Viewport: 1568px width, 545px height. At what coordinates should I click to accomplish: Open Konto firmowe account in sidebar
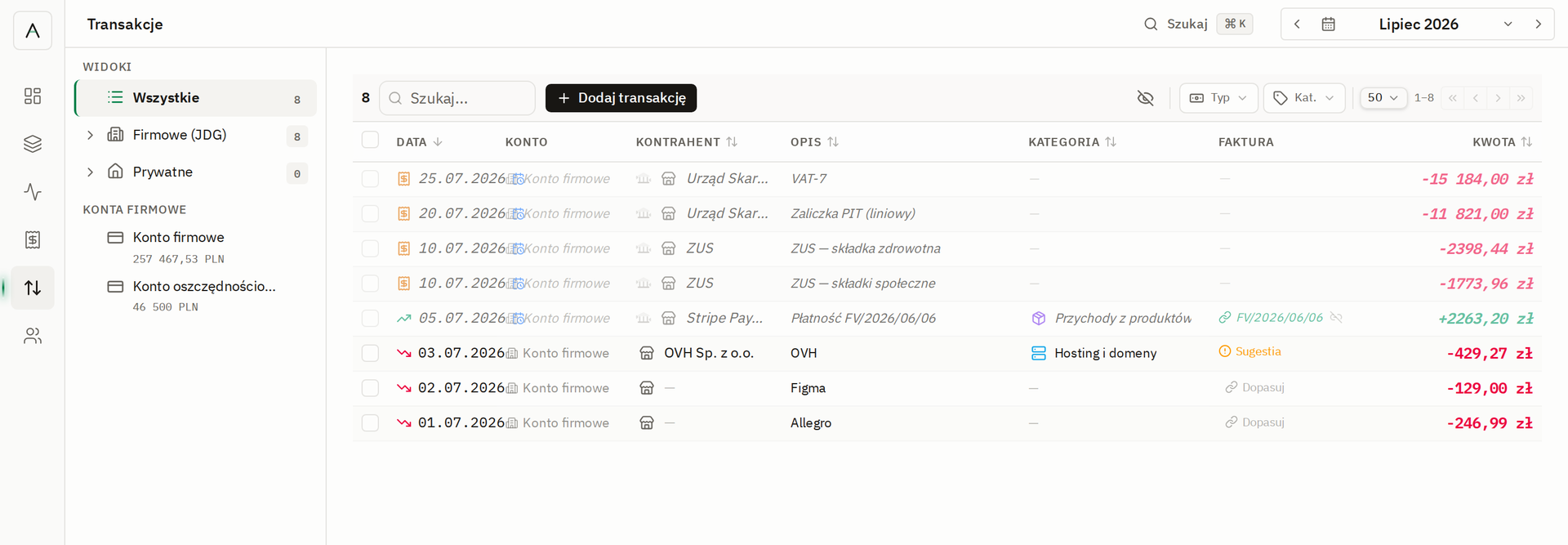pyautogui.click(x=196, y=247)
